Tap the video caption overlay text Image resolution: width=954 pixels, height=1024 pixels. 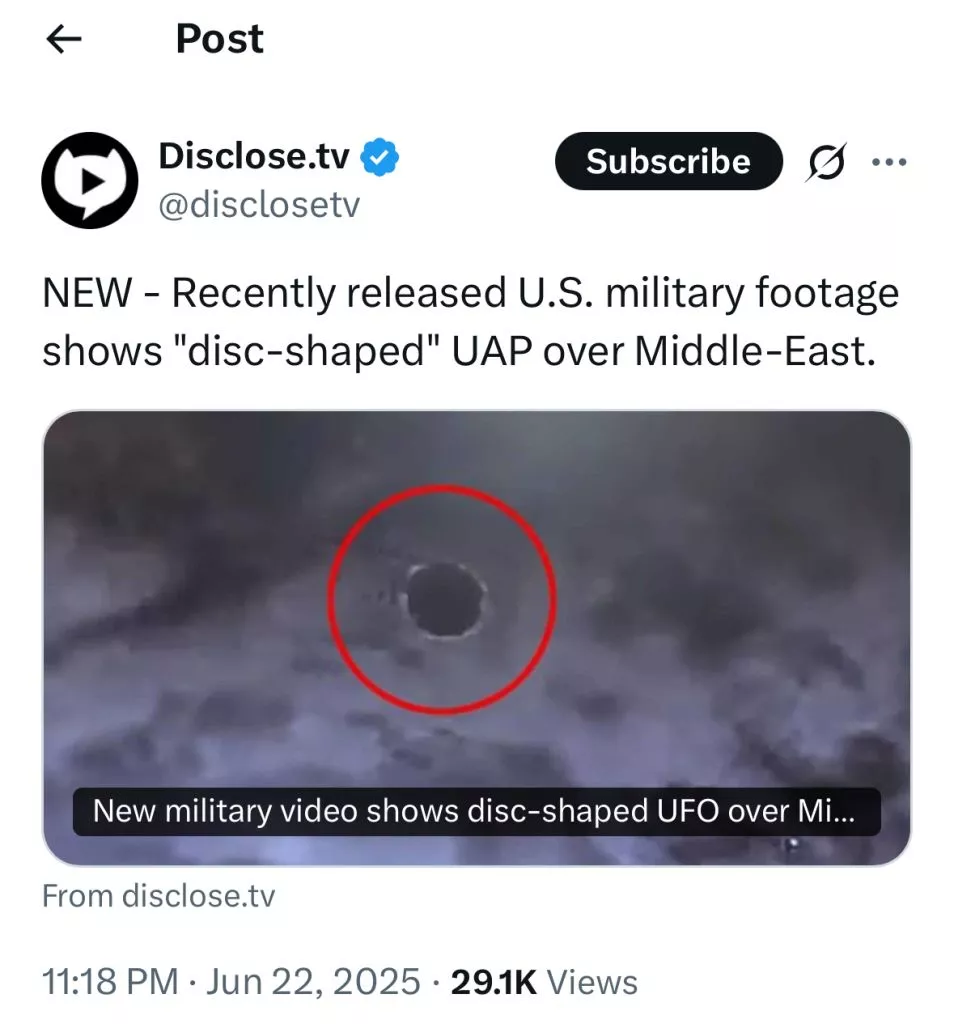coord(474,811)
